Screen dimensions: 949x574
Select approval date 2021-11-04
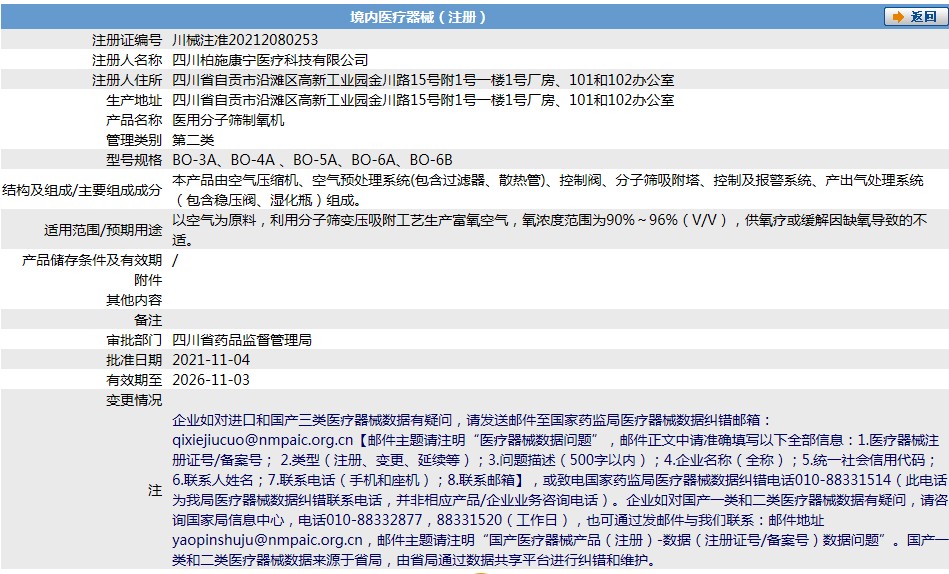coord(211,360)
